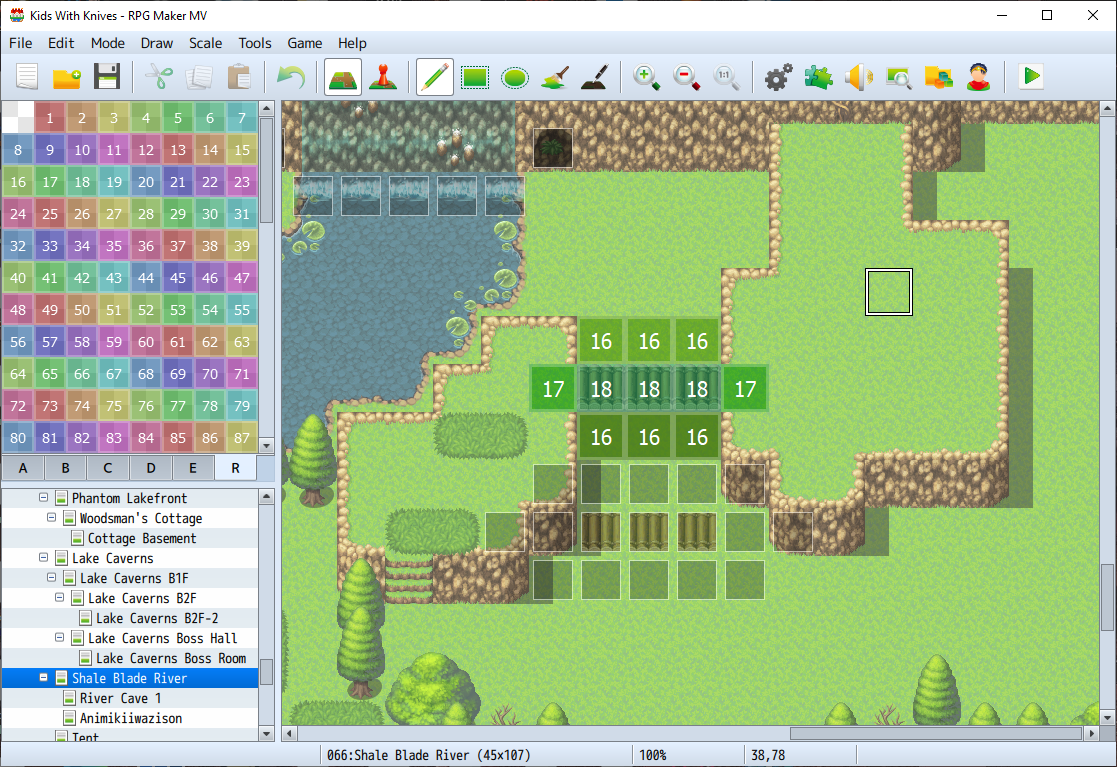Collapse the Lake Caverns Boss Hall branch
This screenshot has height=767, width=1117.
click(60, 637)
